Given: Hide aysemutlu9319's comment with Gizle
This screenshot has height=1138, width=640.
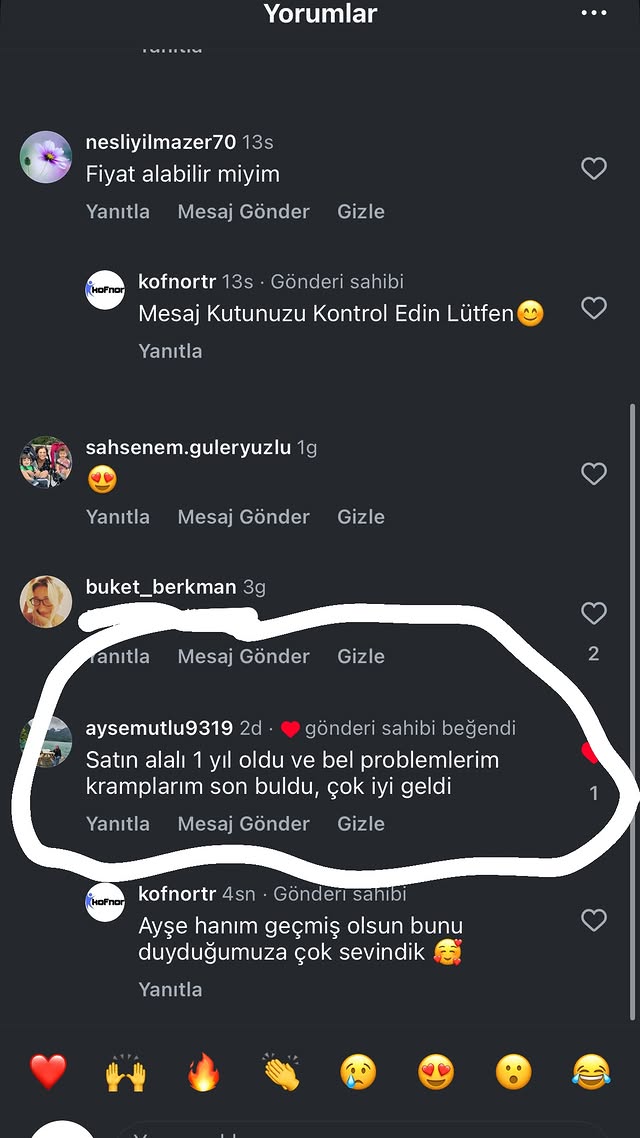Looking at the screenshot, I should pyautogui.click(x=361, y=824).
